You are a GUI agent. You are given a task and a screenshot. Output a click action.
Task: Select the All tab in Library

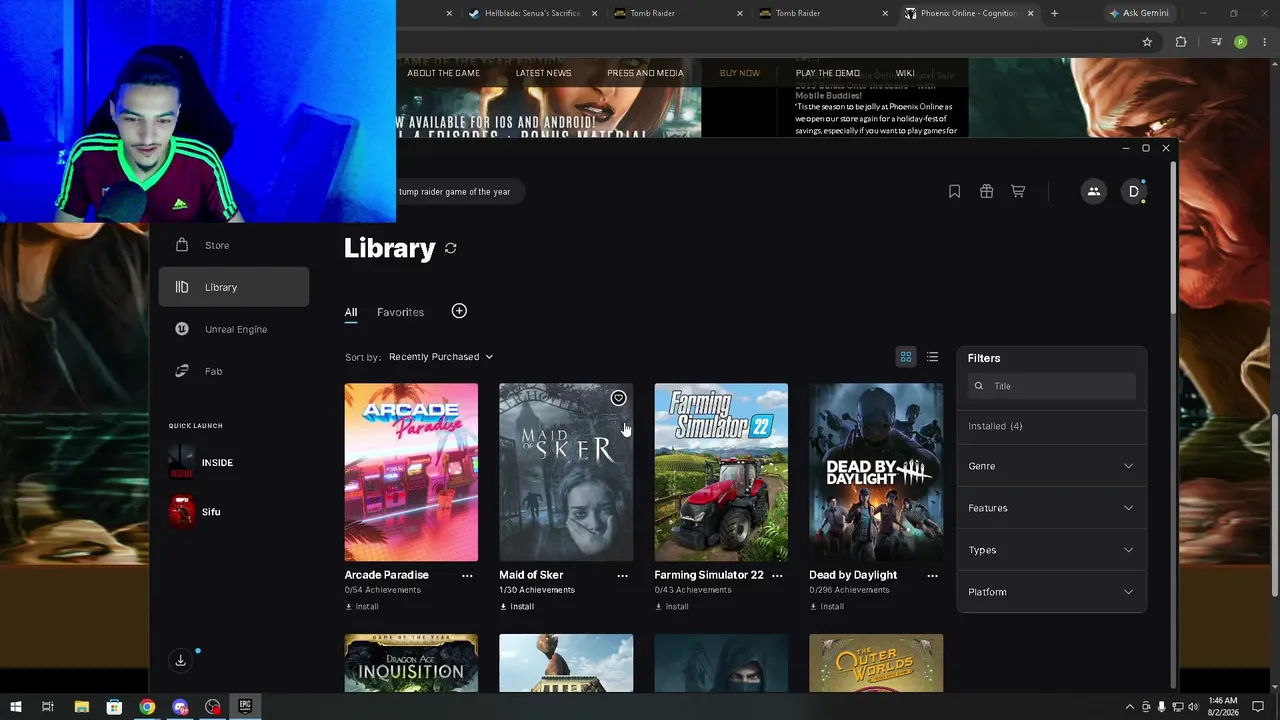coord(351,312)
